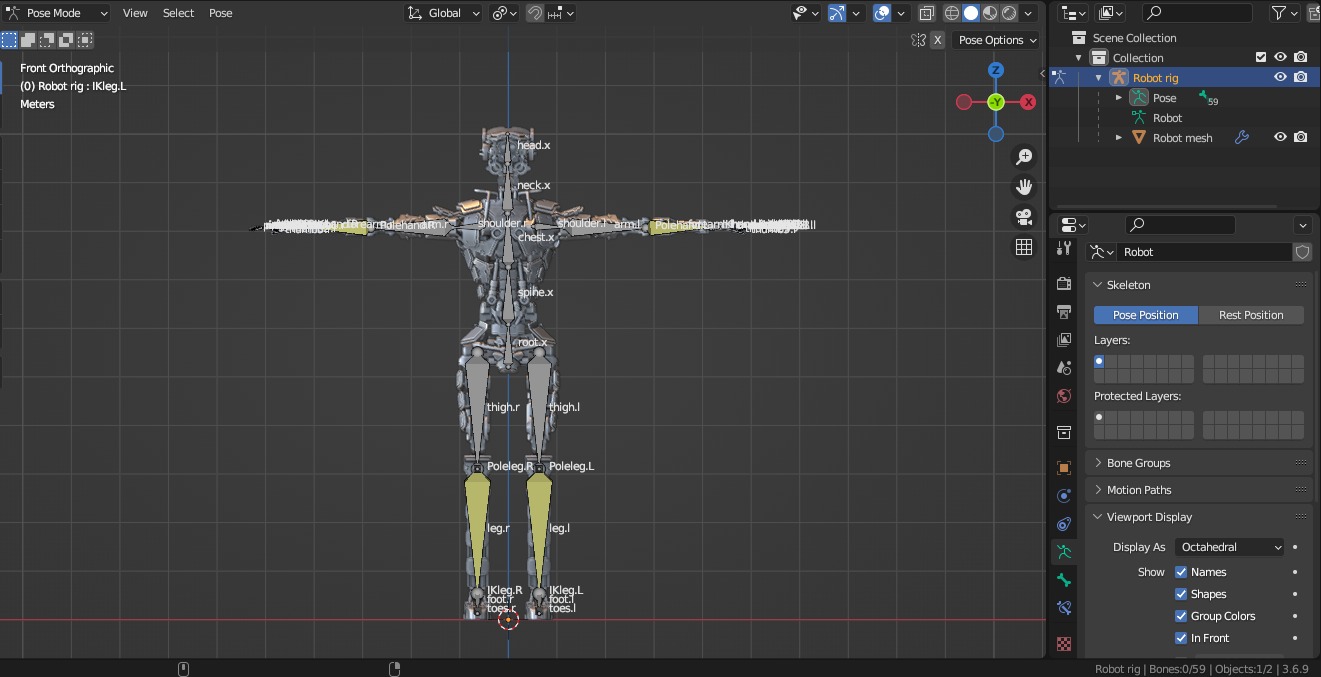Viewport: 1321px width, 677px height.
Task: Collapse the Collection tree item
Action: 1078,58
